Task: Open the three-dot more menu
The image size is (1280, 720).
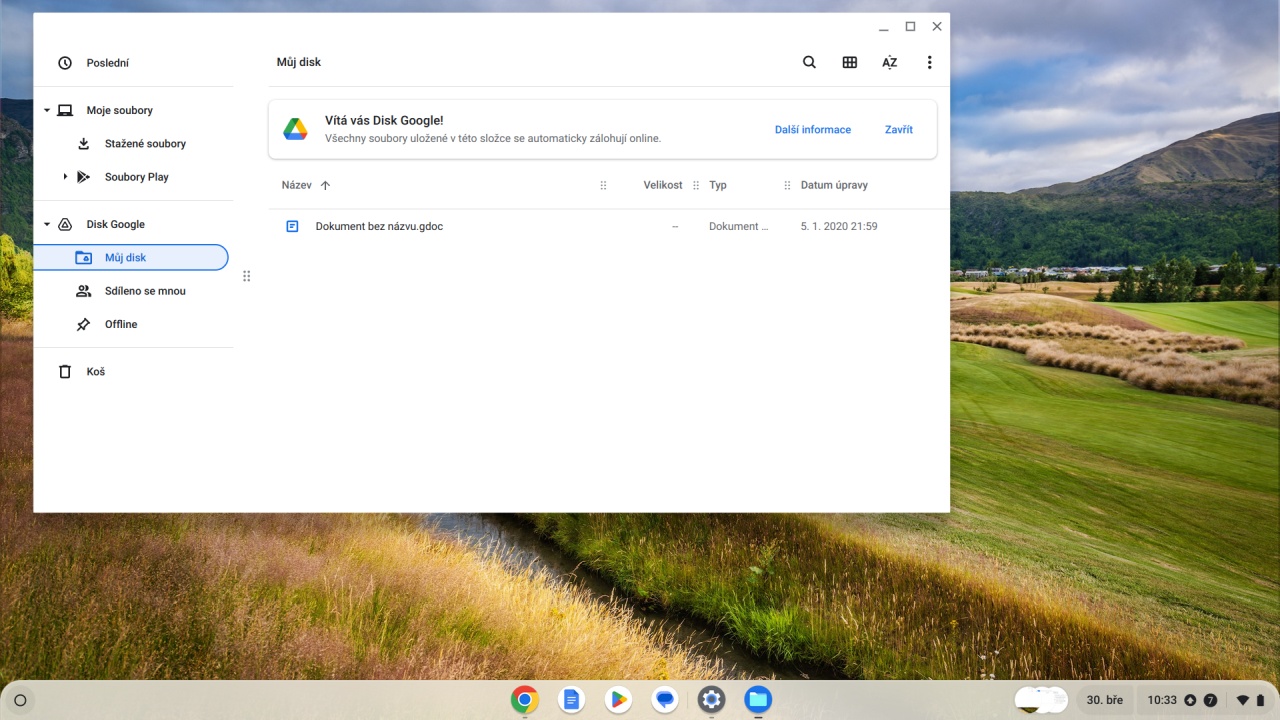Action: coord(929,62)
